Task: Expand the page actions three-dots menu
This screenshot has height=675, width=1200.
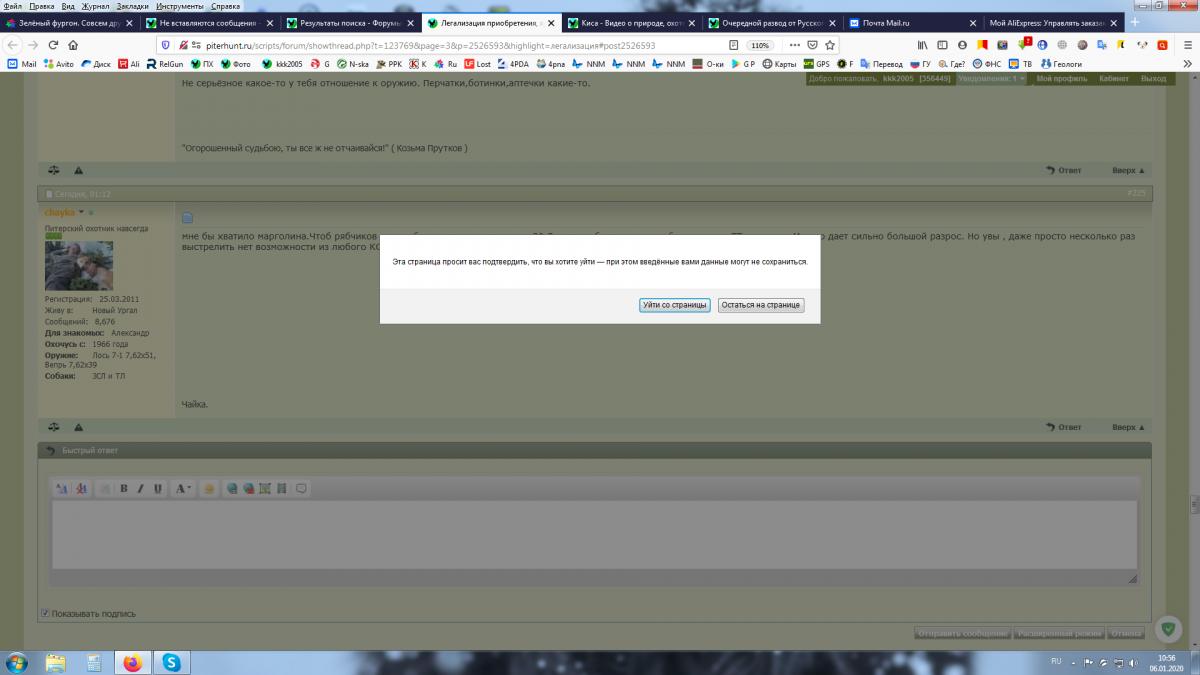Action: [795, 45]
